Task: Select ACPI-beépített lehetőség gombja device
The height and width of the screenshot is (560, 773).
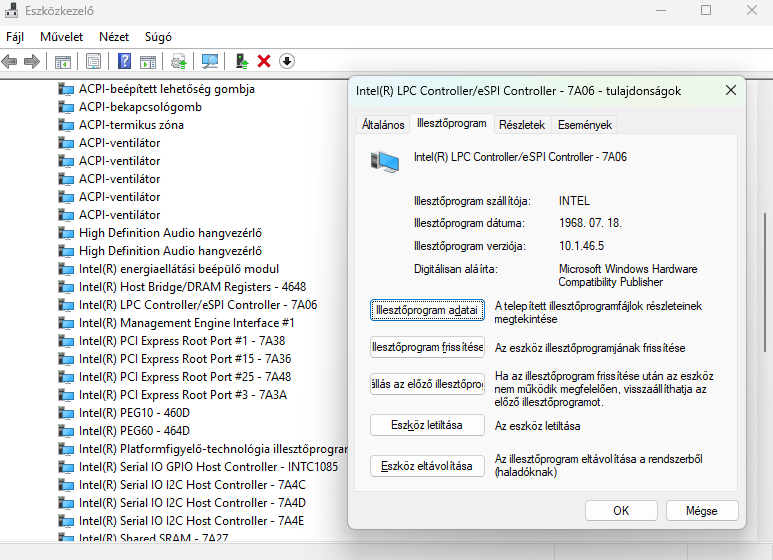Action: (x=167, y=89)
